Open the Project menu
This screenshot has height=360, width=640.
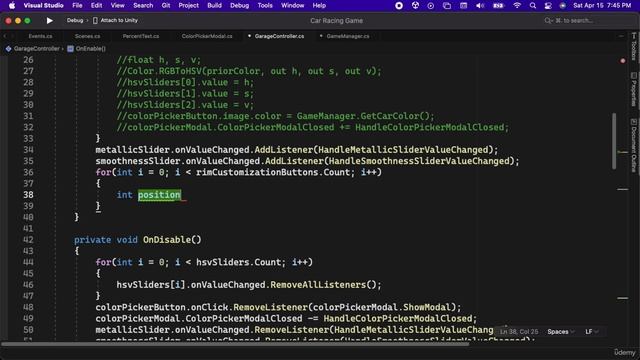[189, 5]
